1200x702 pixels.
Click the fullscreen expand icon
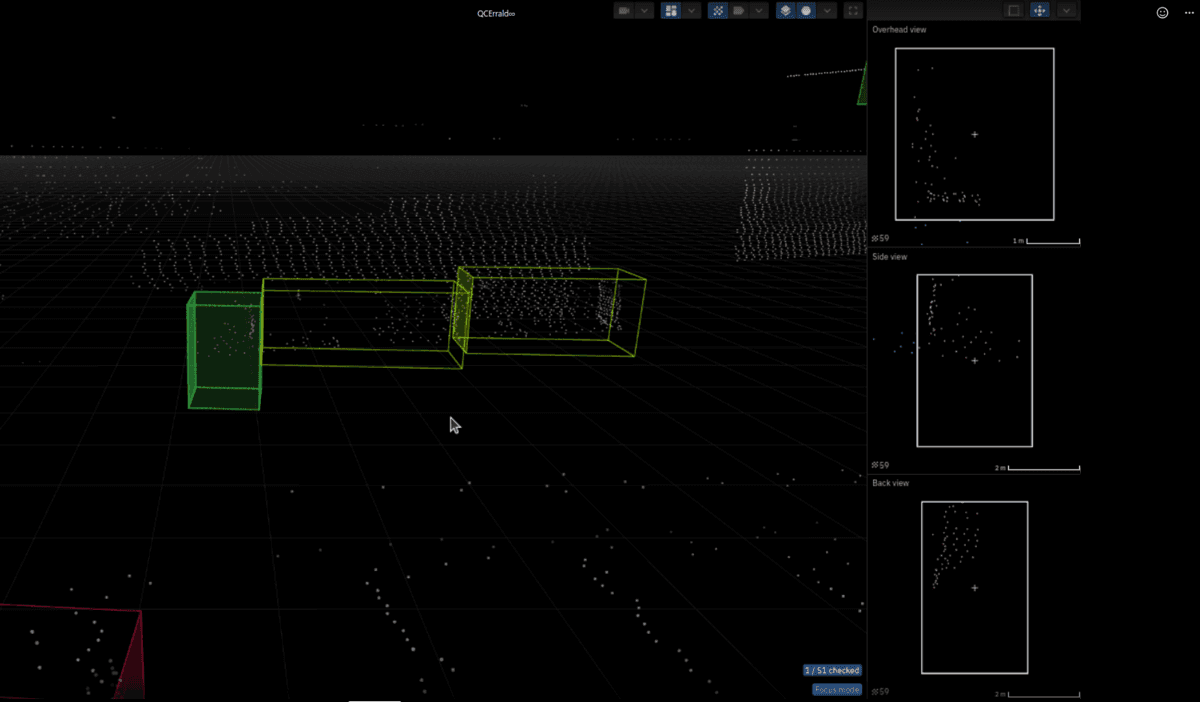click(x=853, y=11)
